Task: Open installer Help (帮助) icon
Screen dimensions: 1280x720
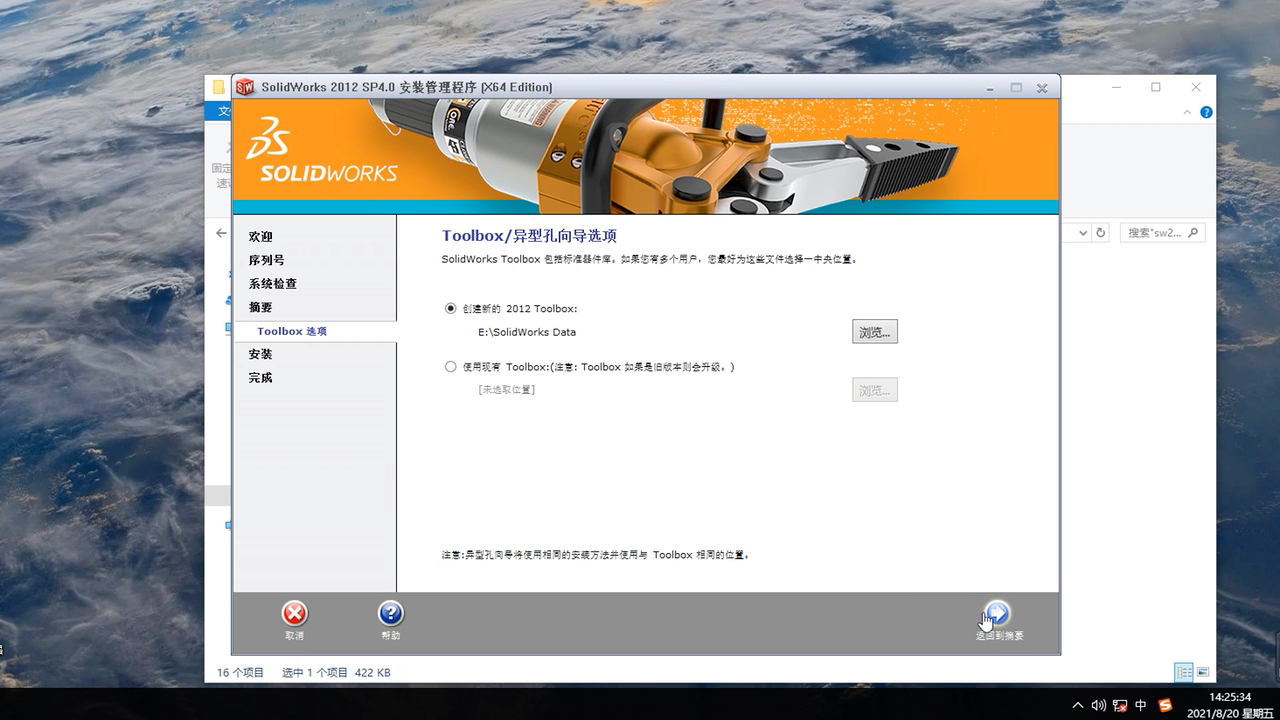Action: [x=390, y=613]
